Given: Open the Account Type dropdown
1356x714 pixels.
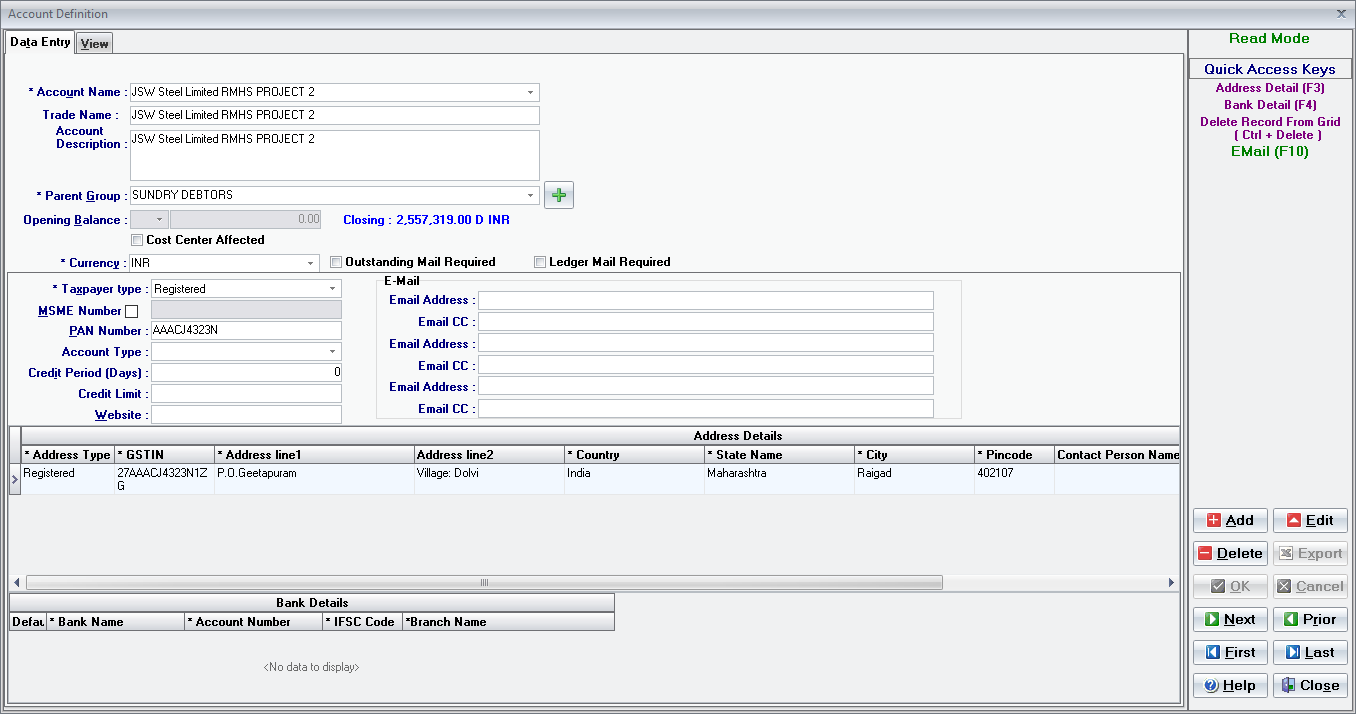Looking at the screenshot, I should point(333,352).
